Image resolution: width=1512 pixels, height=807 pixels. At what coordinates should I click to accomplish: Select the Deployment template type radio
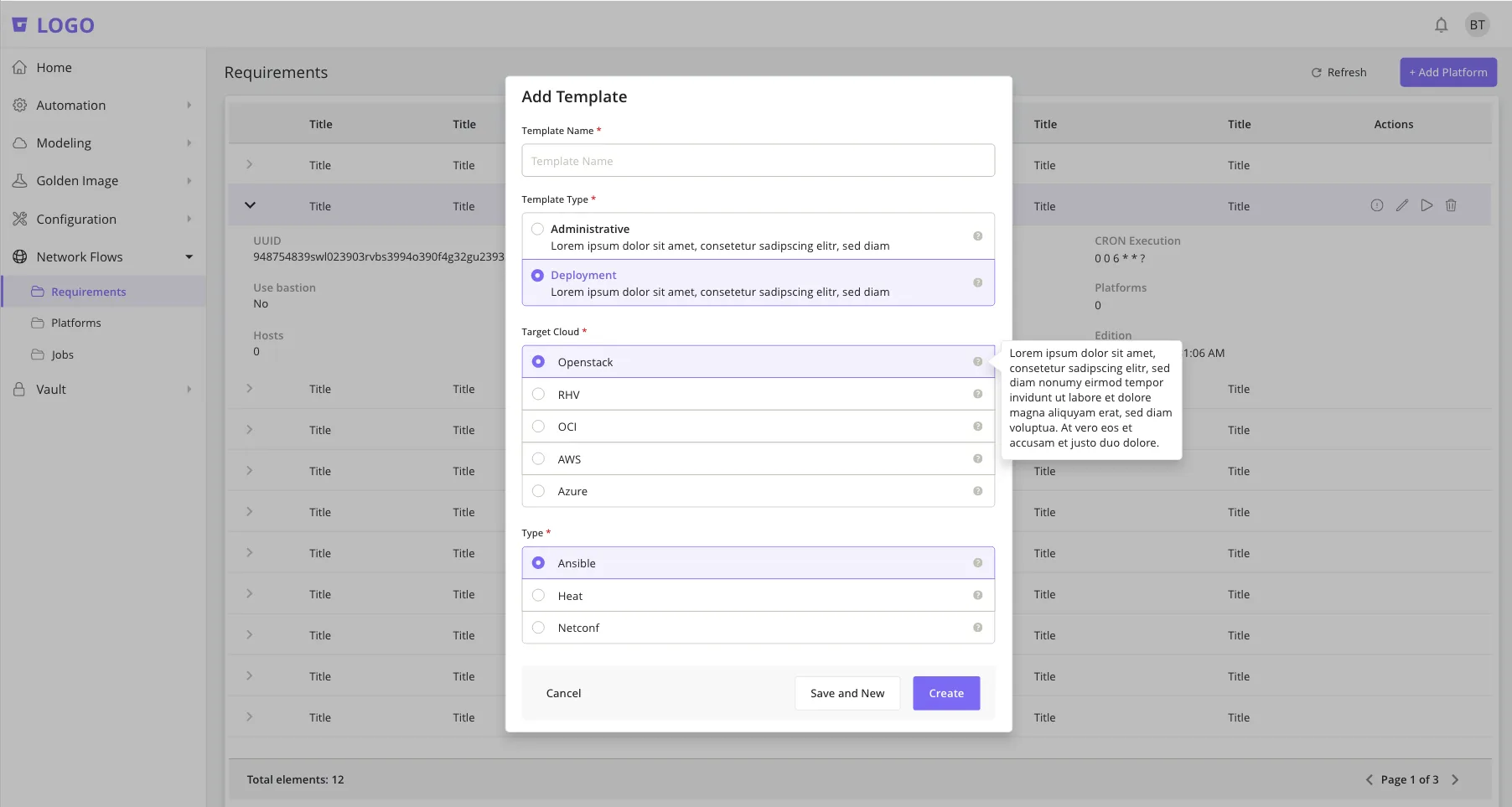point(537,275)
